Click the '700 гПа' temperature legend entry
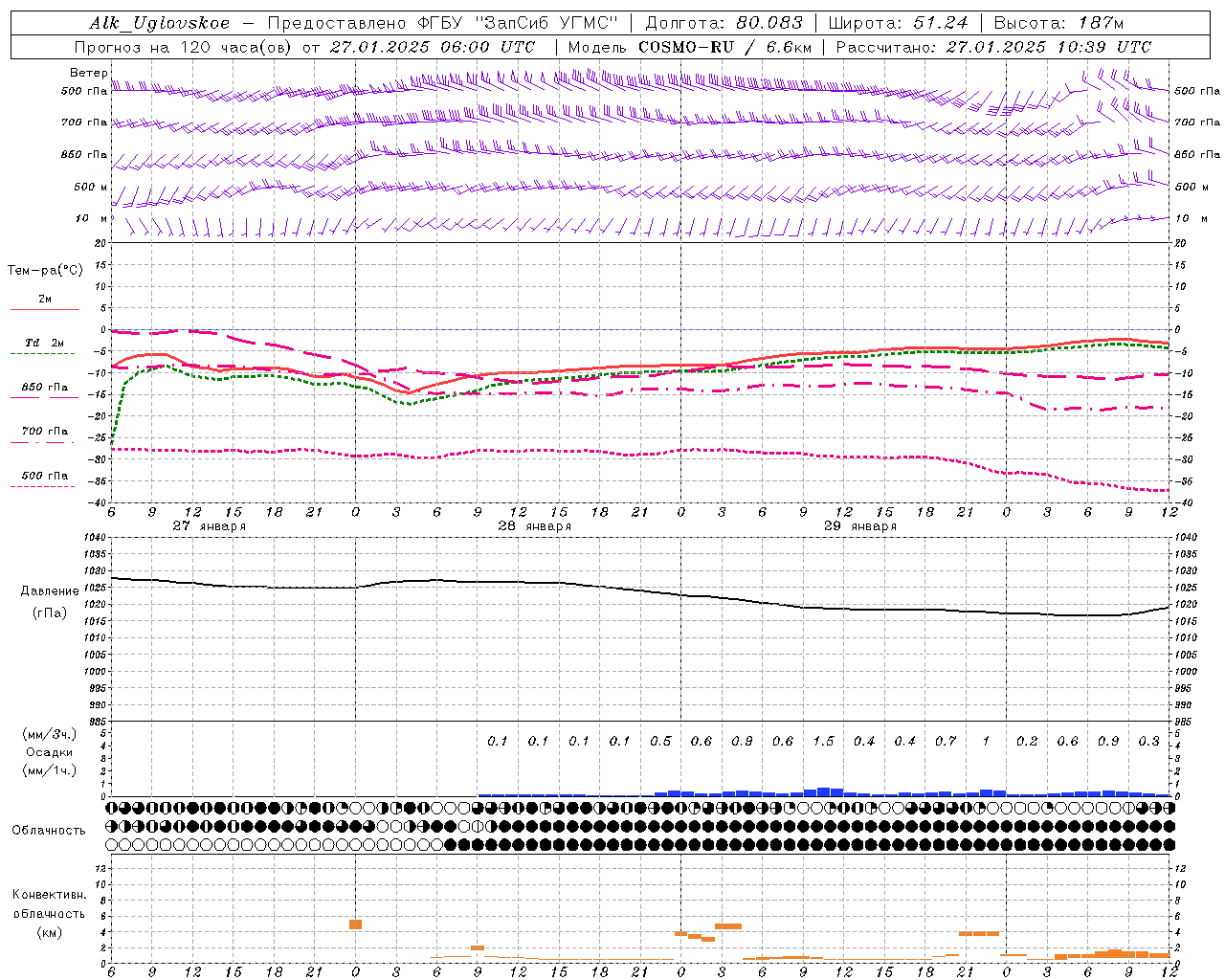This screenshot has width=1225, height=980. [x=45, y=432]
